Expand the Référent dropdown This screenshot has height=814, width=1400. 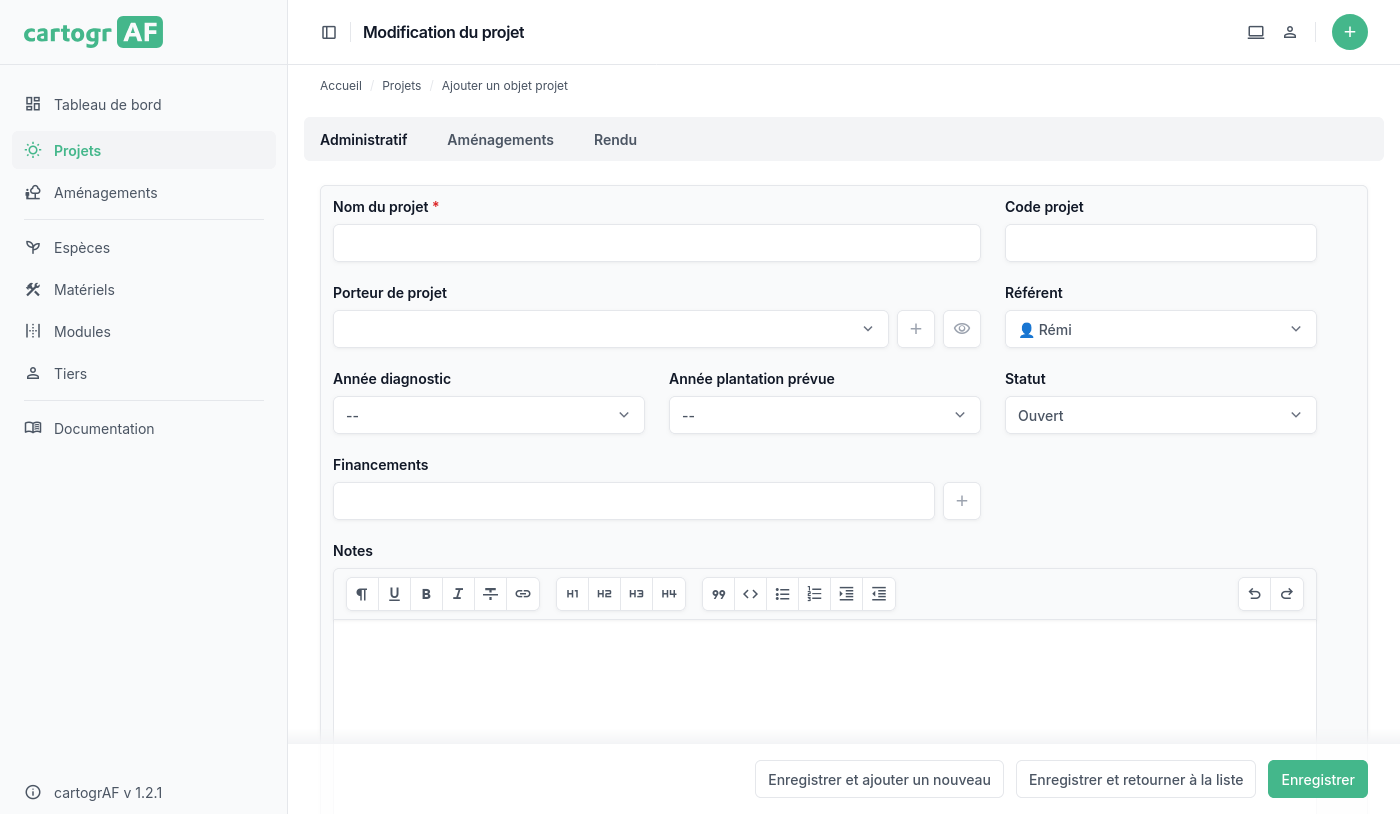1160,329
